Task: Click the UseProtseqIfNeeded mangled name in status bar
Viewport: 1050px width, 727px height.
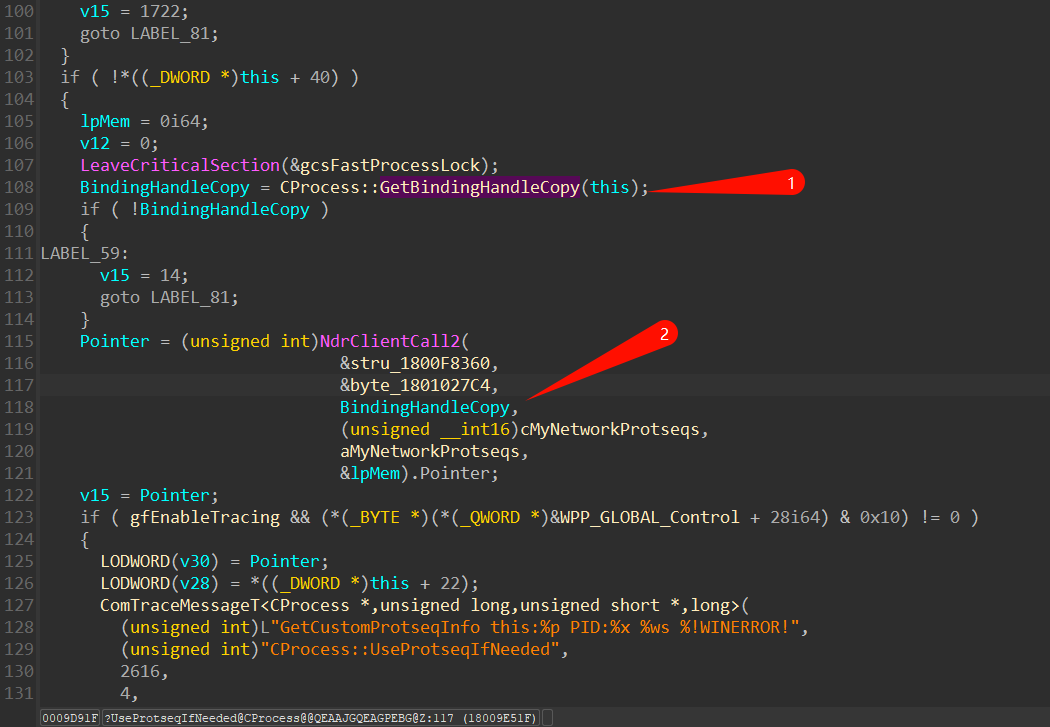Action: pos(320,717)
